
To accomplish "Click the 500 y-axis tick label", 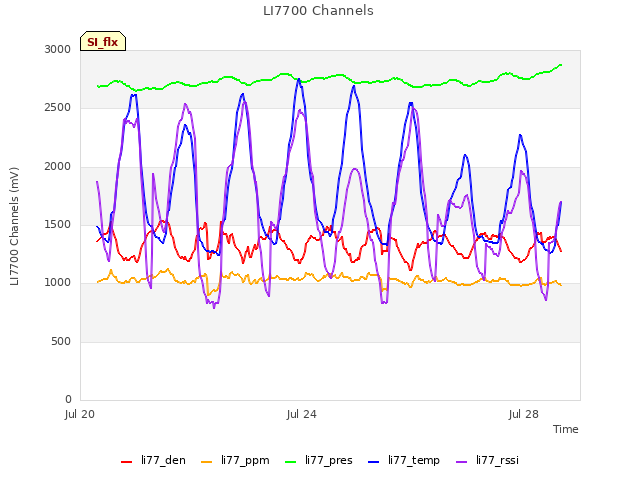I will pyautogui.click(x=61, y=341).
